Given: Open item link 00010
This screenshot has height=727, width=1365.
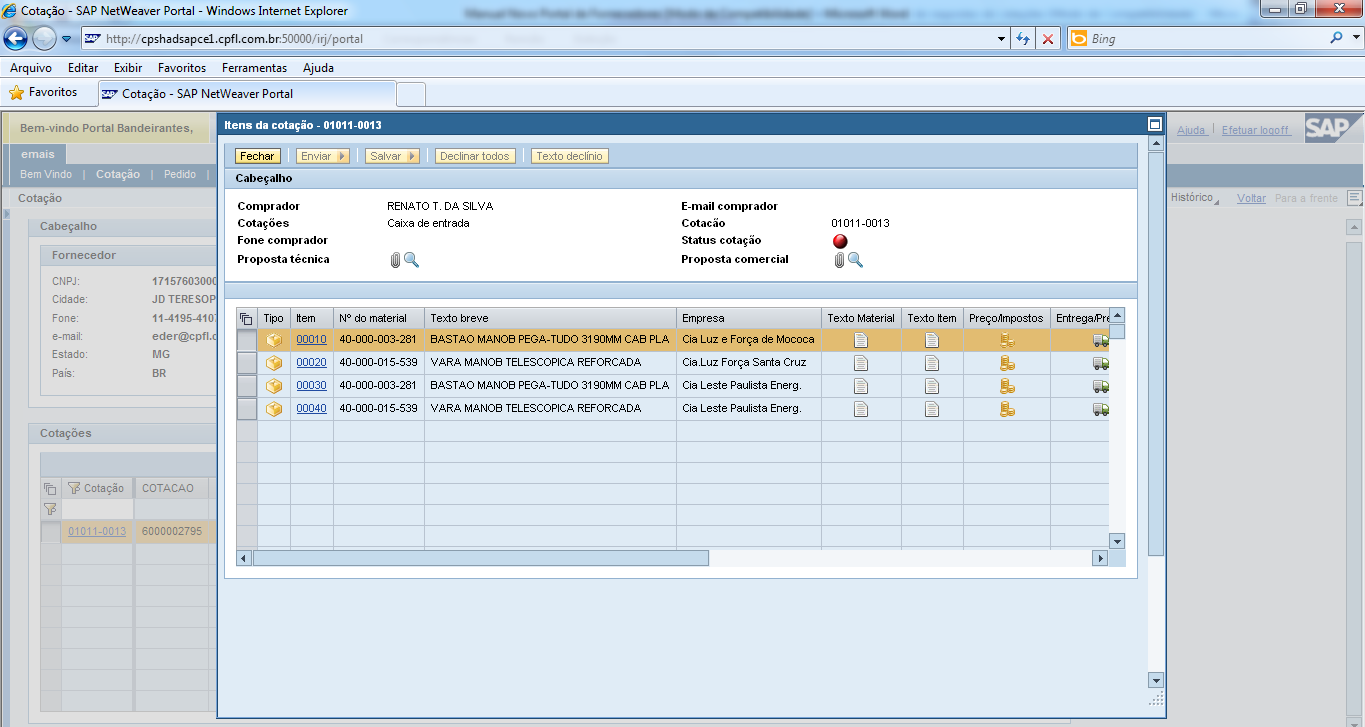Looking at the screenshot, I should (311, 340).
